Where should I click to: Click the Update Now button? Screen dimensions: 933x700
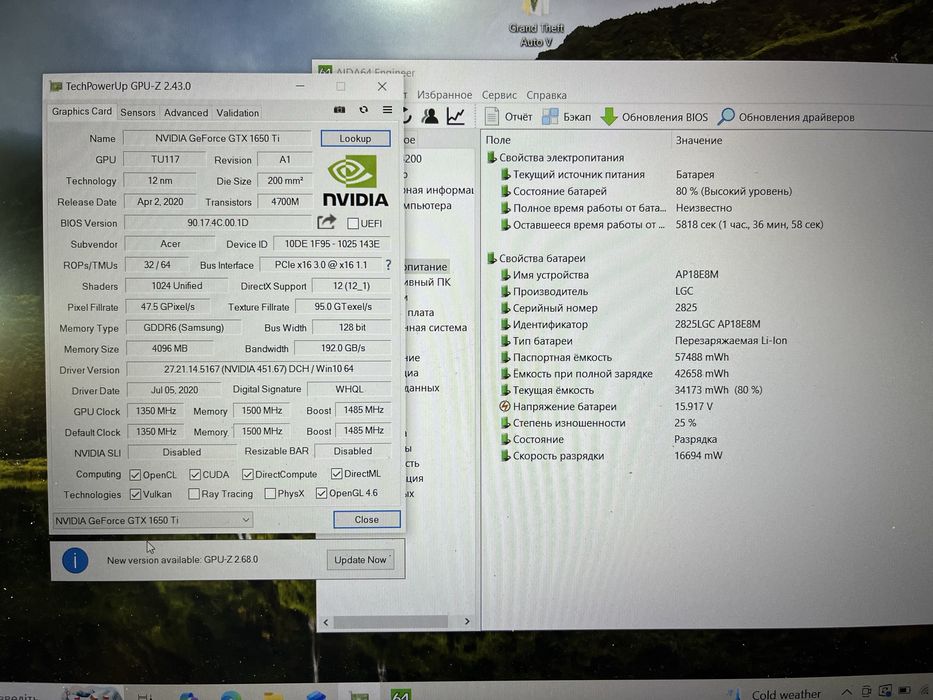(x=360, y=560)
